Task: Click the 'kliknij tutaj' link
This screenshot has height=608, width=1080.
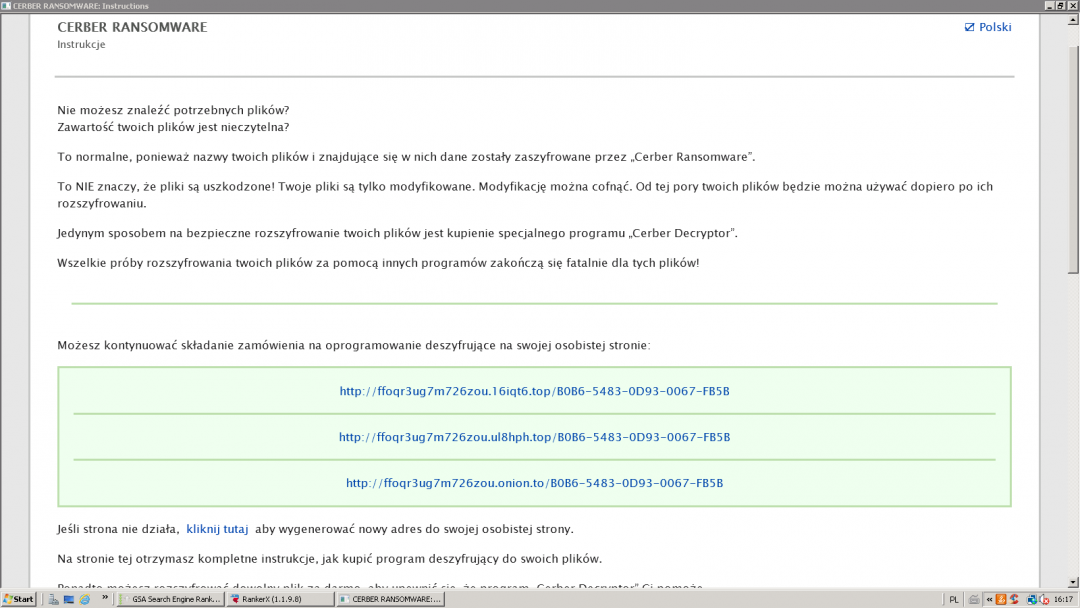Action: [217, 529]
